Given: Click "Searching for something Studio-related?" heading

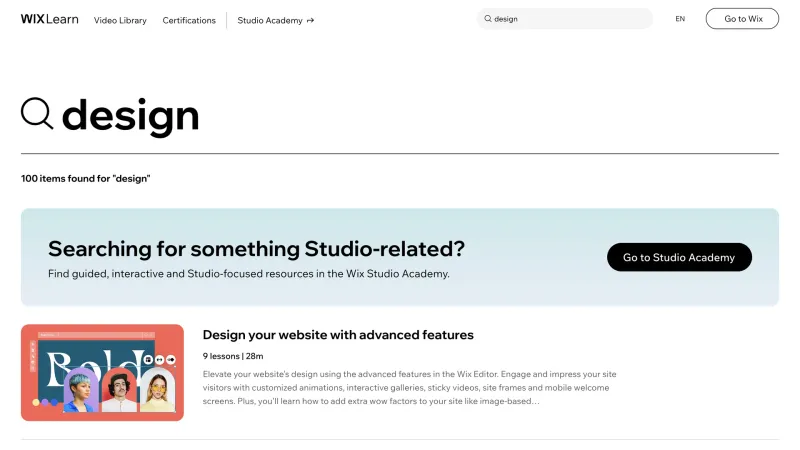Looking at the screenshot, I should [x=256, y=249].
